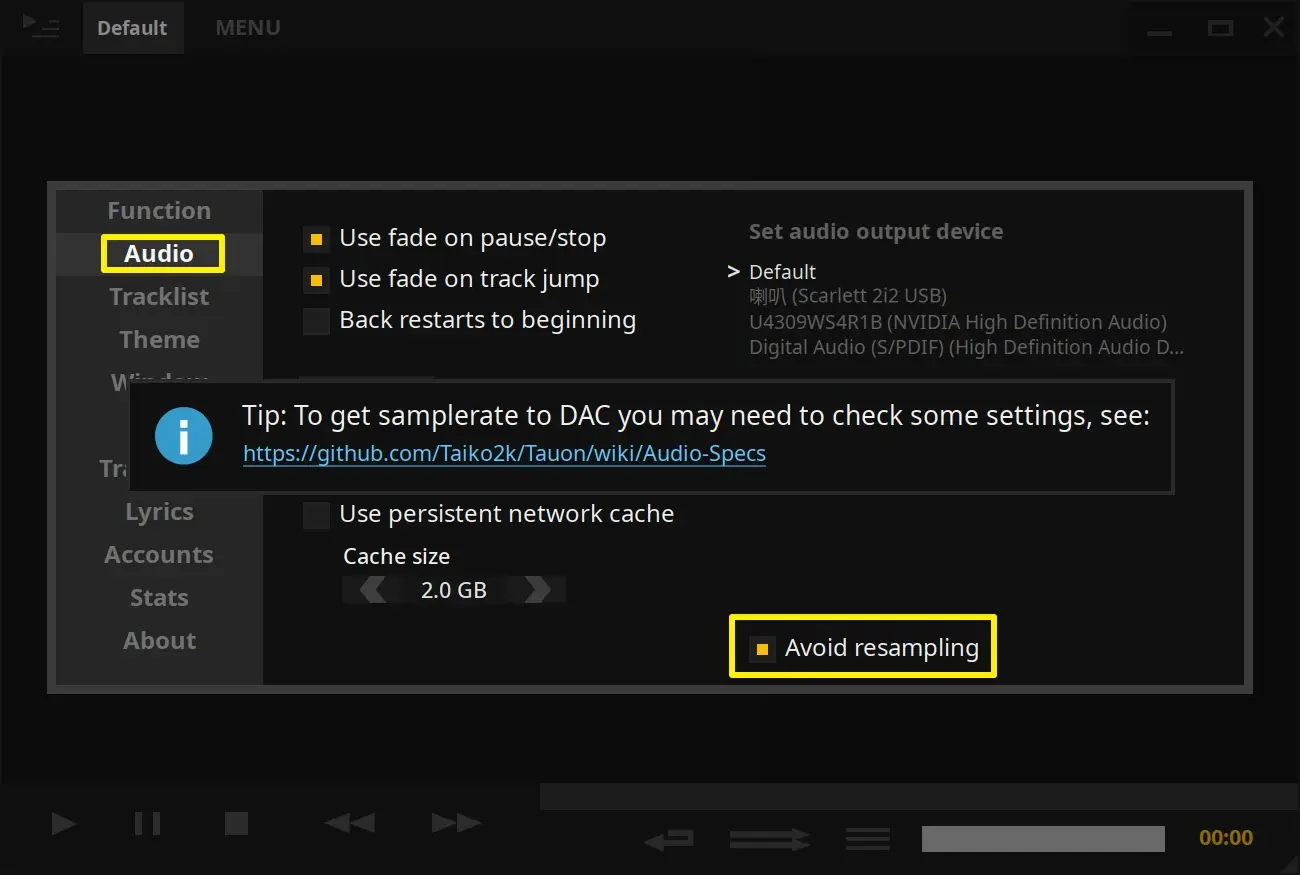The image size is (1300, 875).
Task: Click the seek progress bar
Action: pos(920,797)
